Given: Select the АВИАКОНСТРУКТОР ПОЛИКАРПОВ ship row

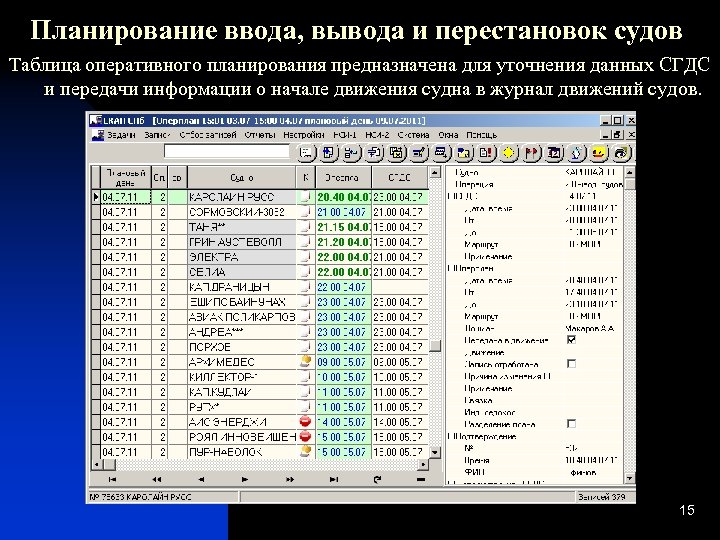Looking at the screenshot, I should 260,317.
